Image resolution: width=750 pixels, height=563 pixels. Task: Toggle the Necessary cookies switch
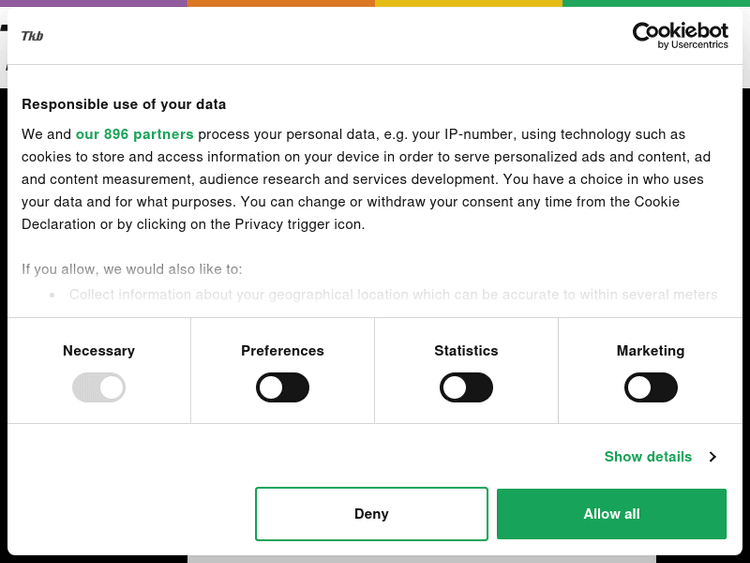pos(98,388)
